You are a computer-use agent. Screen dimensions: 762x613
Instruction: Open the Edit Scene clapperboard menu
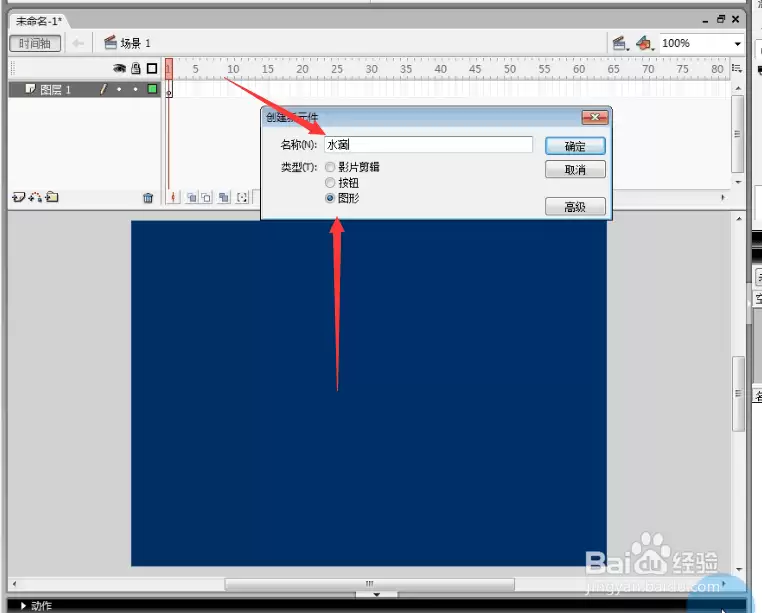coord(620,43)
